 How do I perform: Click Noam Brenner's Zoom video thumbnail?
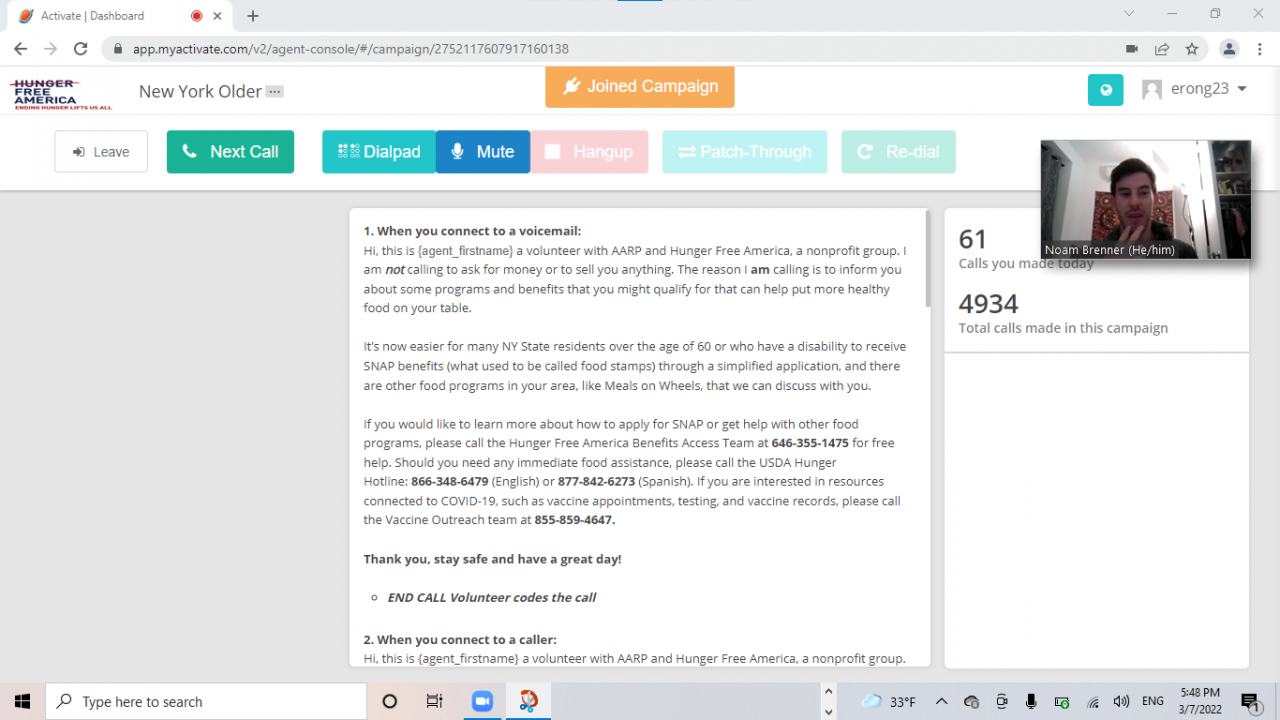[x=1146, y=200]
